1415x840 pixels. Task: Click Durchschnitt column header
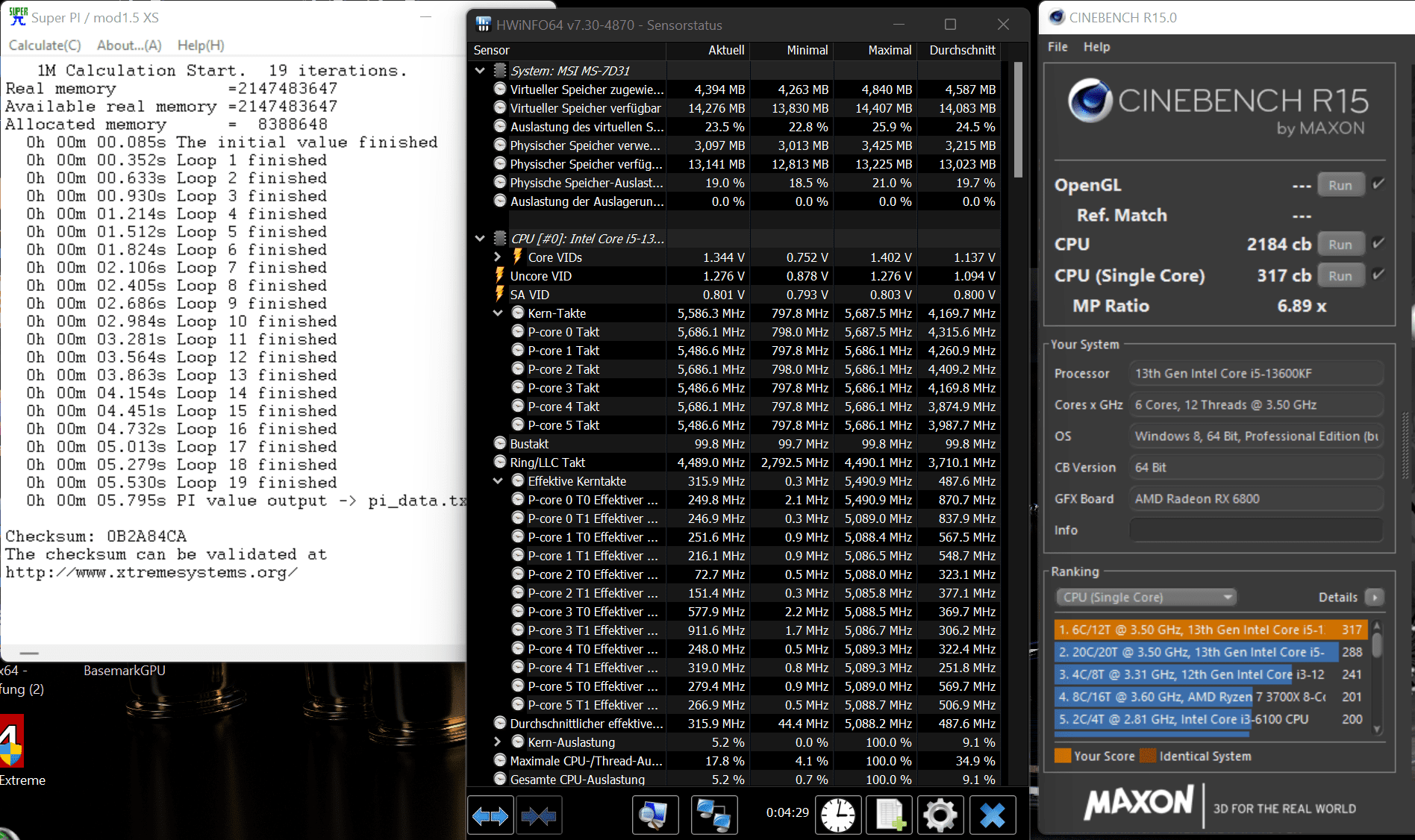[x=958, y=50]
